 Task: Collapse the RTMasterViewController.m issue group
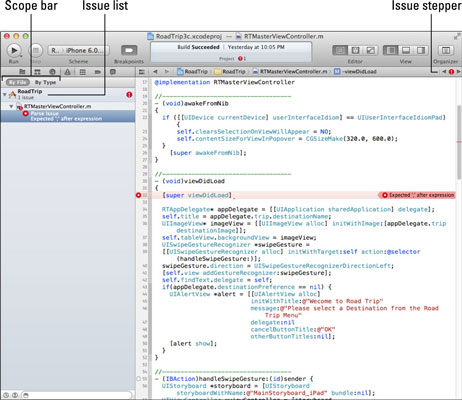[11, 107]
